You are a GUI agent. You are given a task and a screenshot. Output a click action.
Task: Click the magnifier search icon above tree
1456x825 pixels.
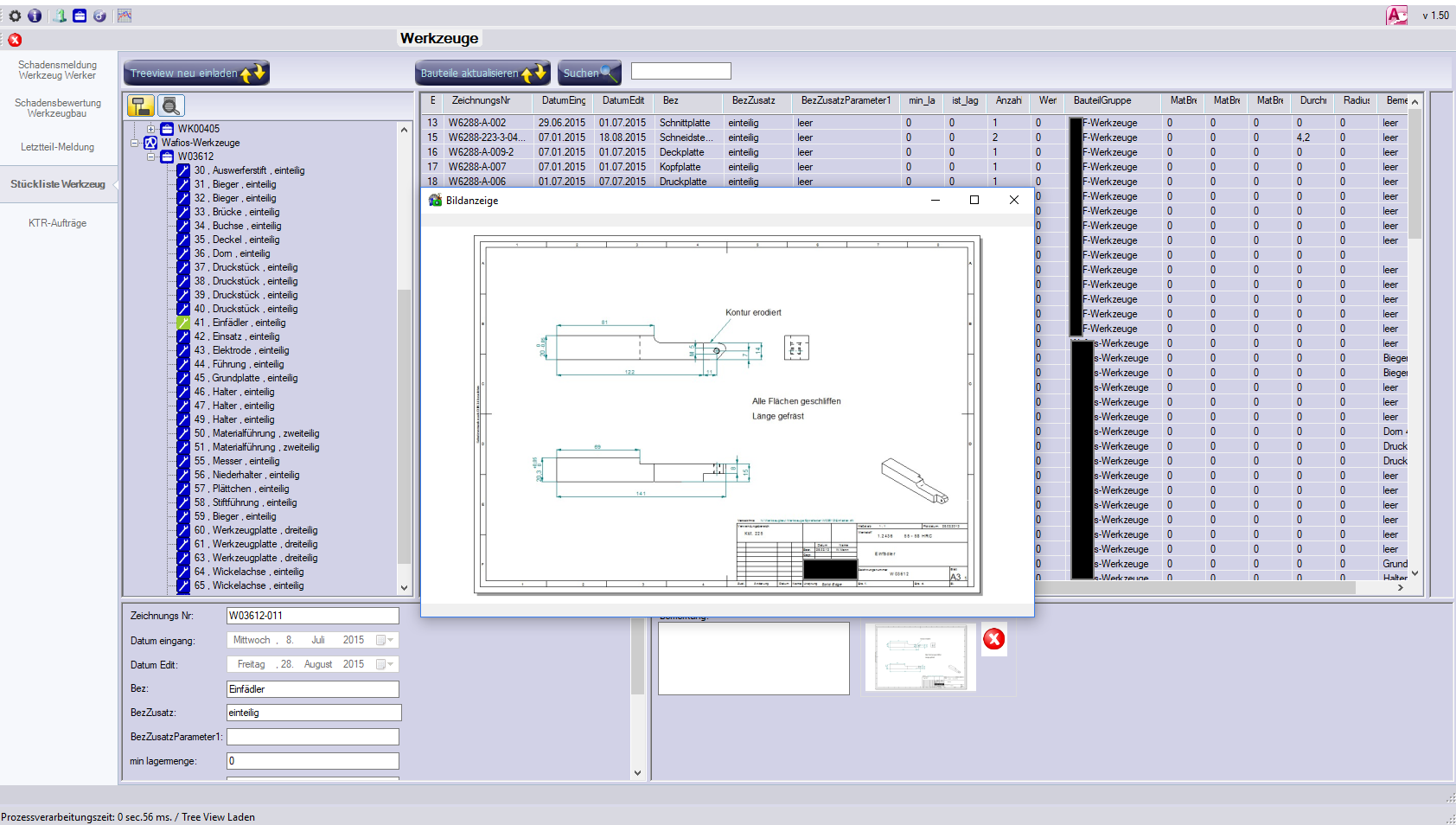click(x=171, y=106)
